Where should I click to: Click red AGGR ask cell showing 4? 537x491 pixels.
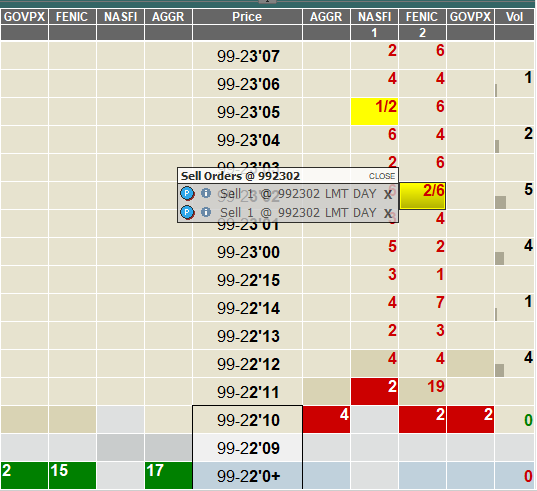point(326,419)
